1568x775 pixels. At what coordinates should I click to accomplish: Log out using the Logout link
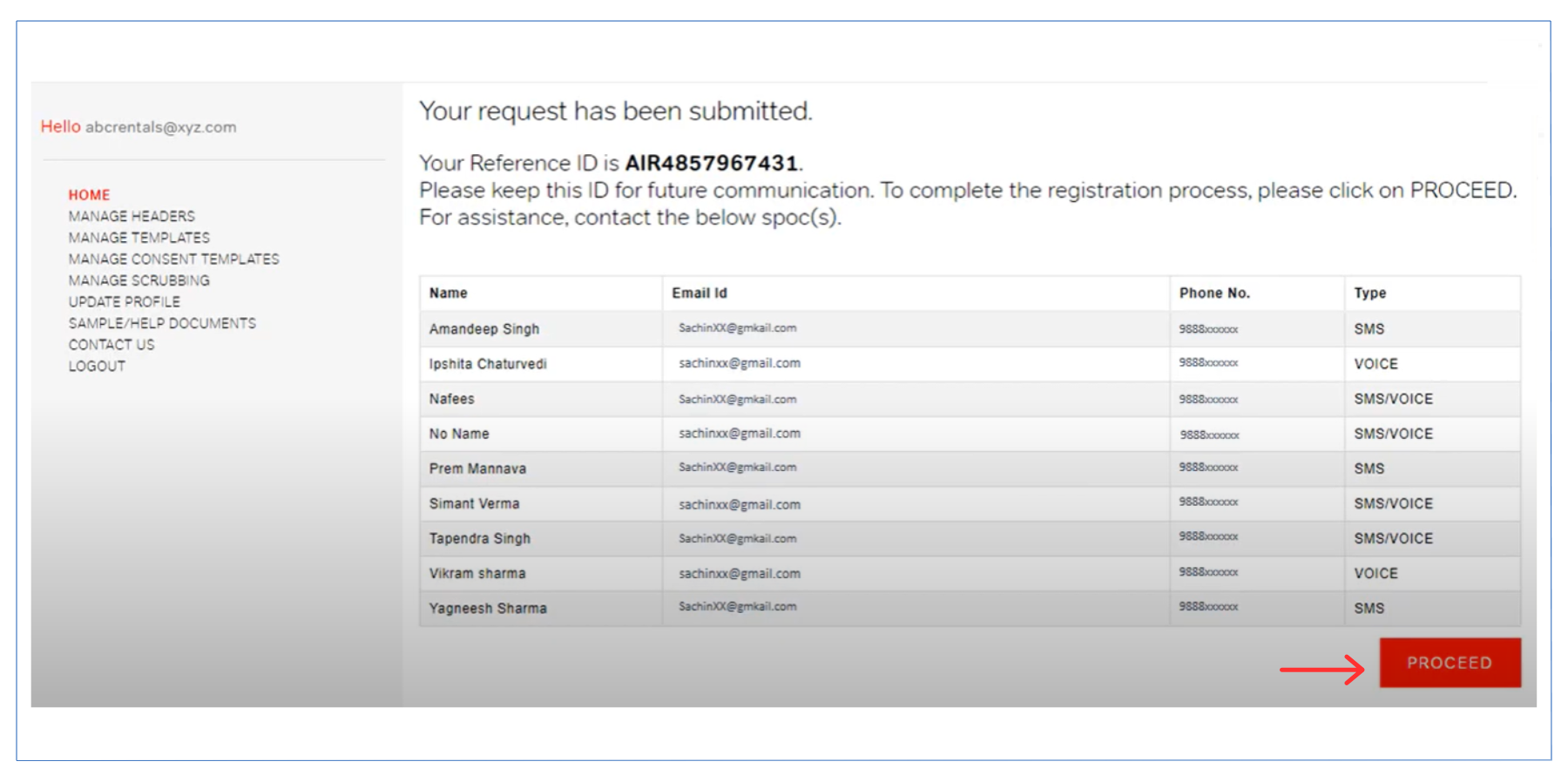pyautogui.click(x=97, y=367)
